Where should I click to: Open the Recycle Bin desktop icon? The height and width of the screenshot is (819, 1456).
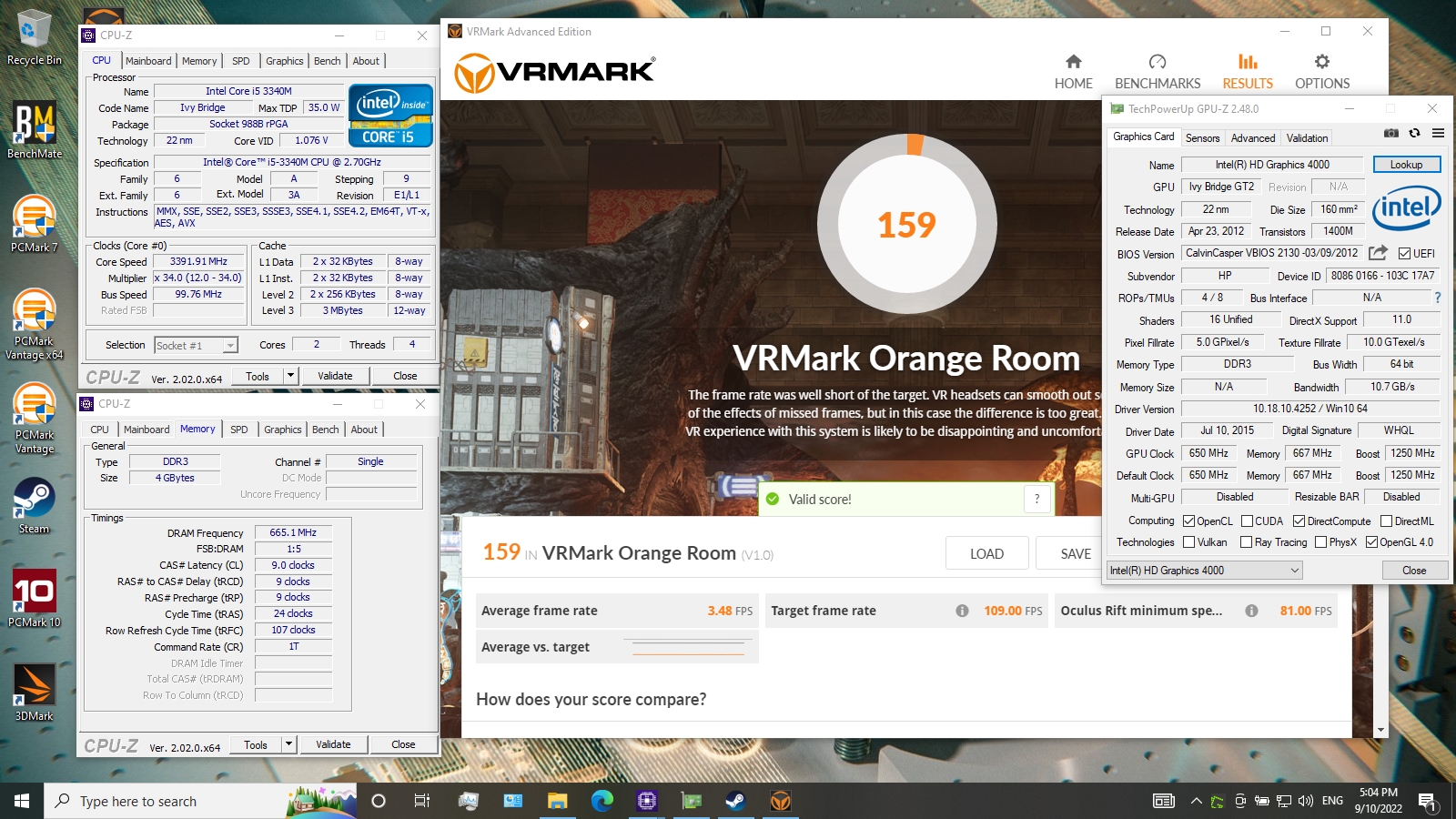[34, 38]
